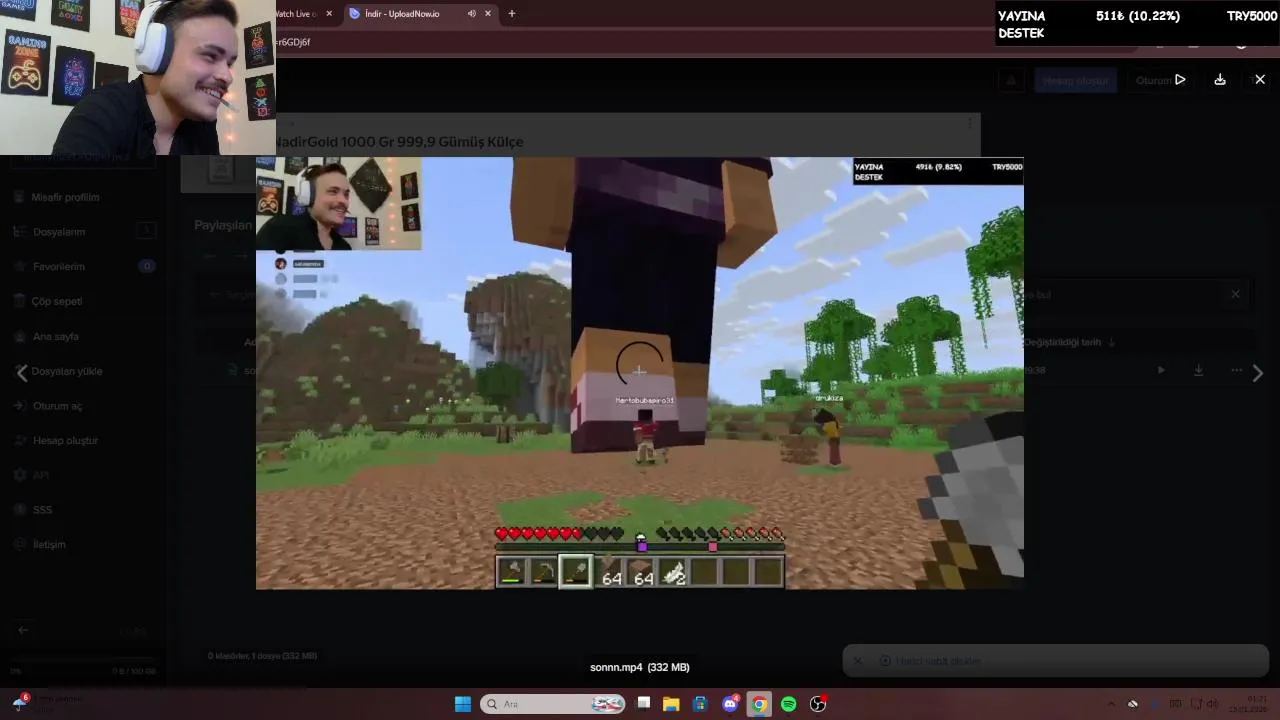
Task: Open Çöp sepeti in the sidebar
Action: click(x=56, y=301)
